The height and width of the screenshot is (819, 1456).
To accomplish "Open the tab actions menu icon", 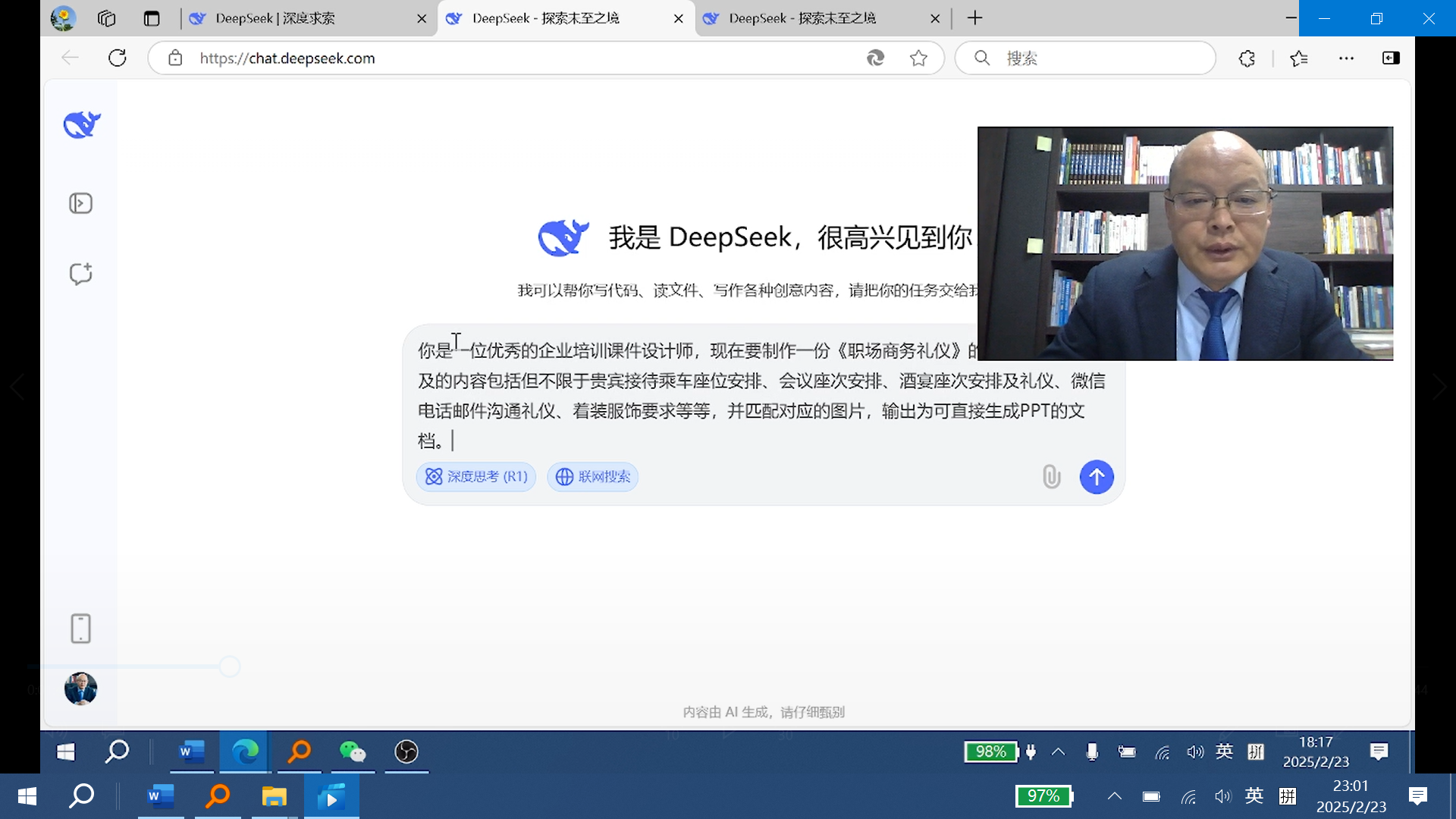I will click(x=152, y=18).
